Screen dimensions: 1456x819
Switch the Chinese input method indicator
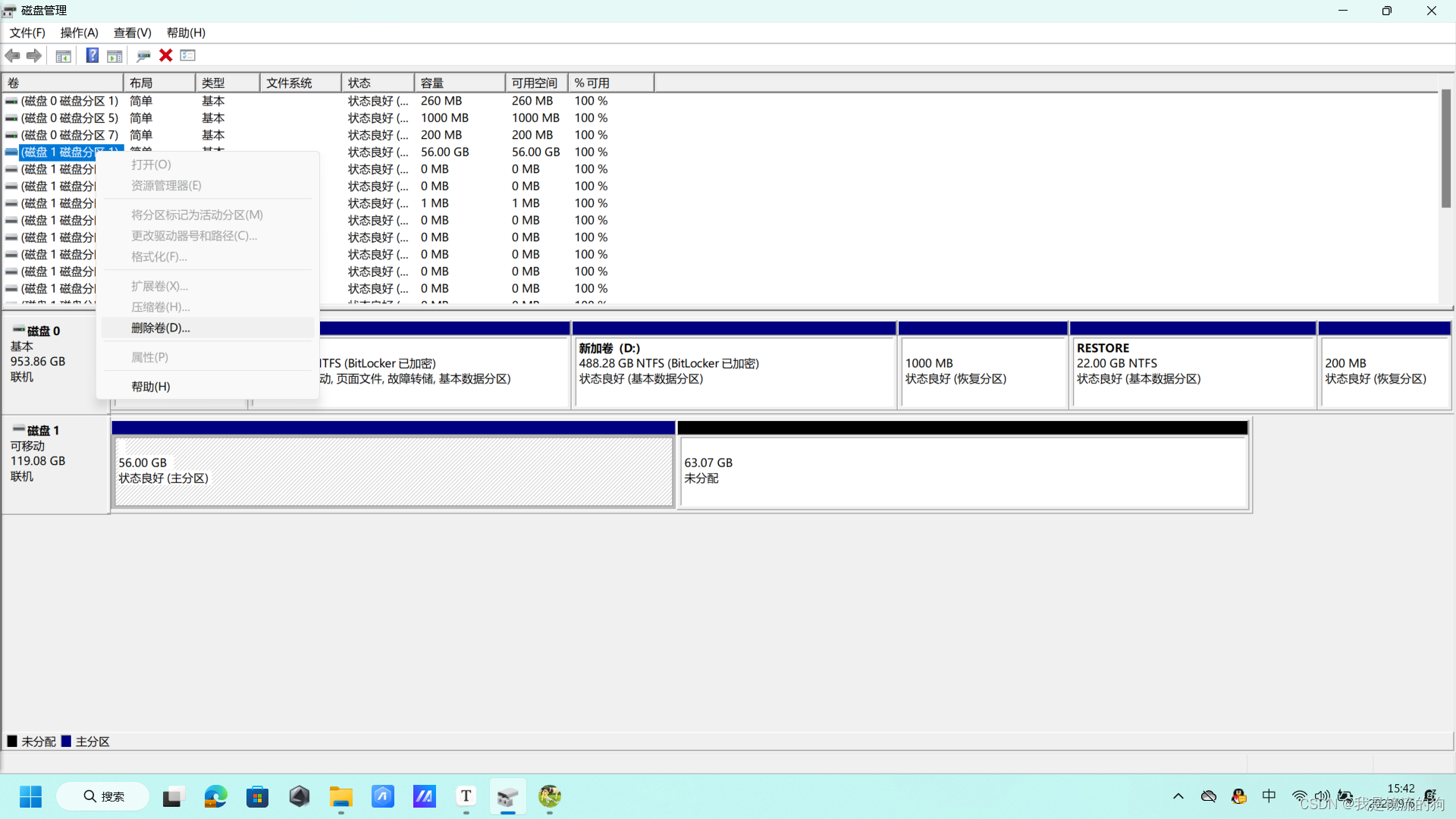click(x=1269, y=796)
